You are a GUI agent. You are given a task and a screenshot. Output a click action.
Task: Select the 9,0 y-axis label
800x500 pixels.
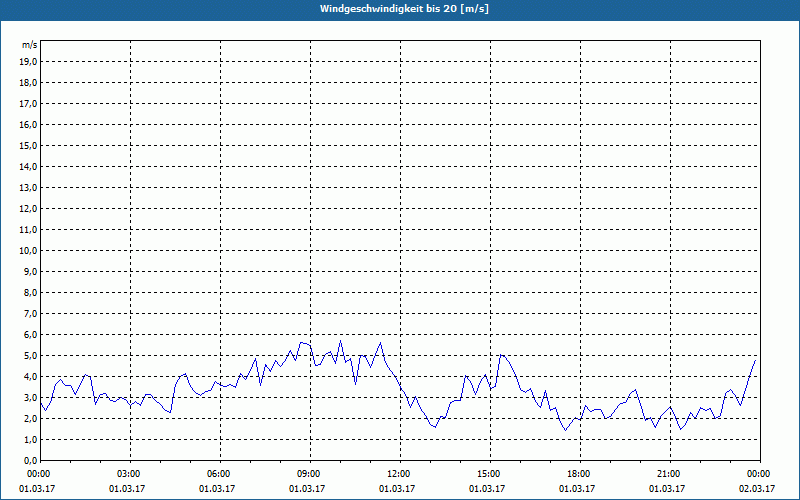pyautogui.click(x=30, y=271)
